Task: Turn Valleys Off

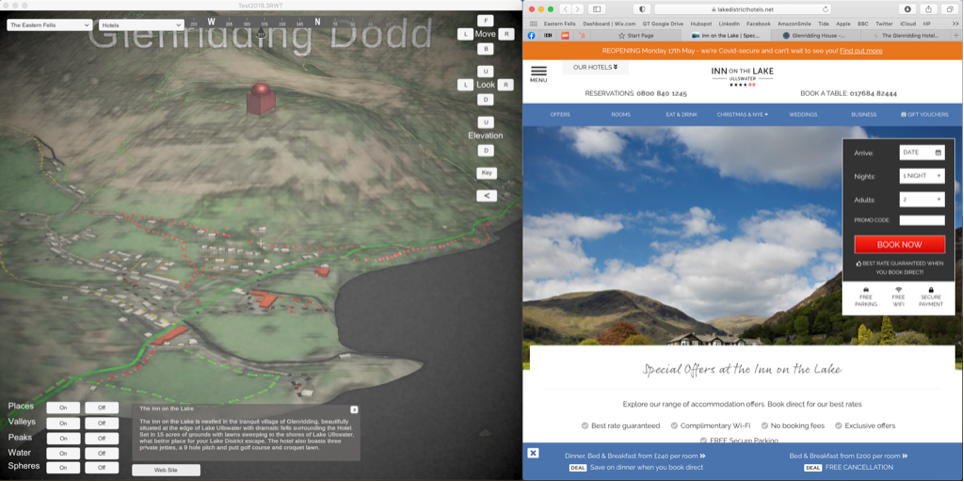Action: [x=101, y=423]
